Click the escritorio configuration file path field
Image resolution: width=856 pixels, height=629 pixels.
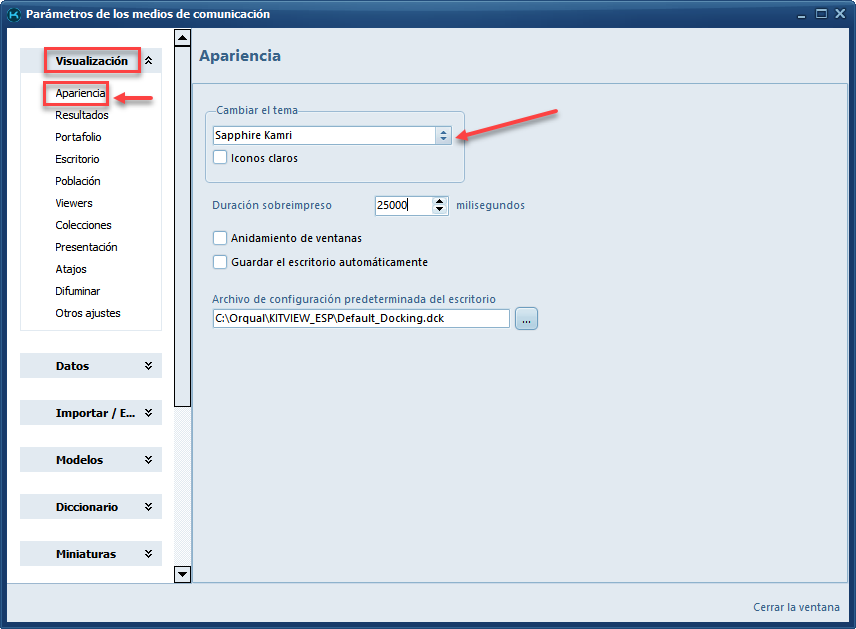click(x=360, y=319)
